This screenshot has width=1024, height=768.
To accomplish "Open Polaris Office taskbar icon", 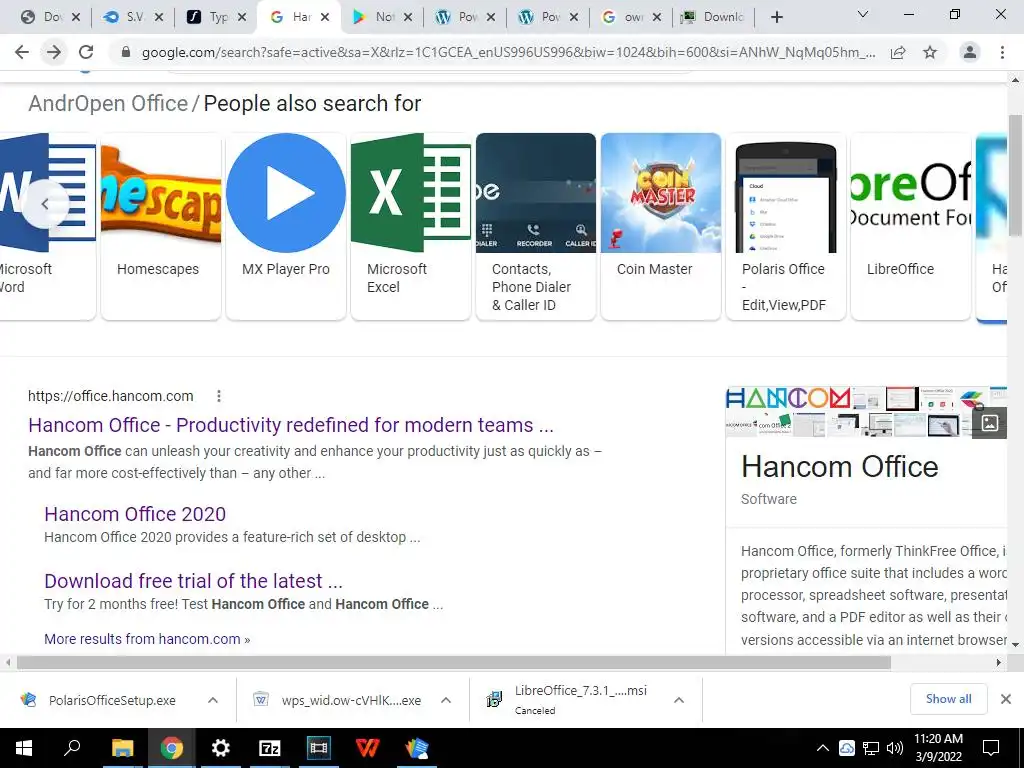I will tap(416, 748).
